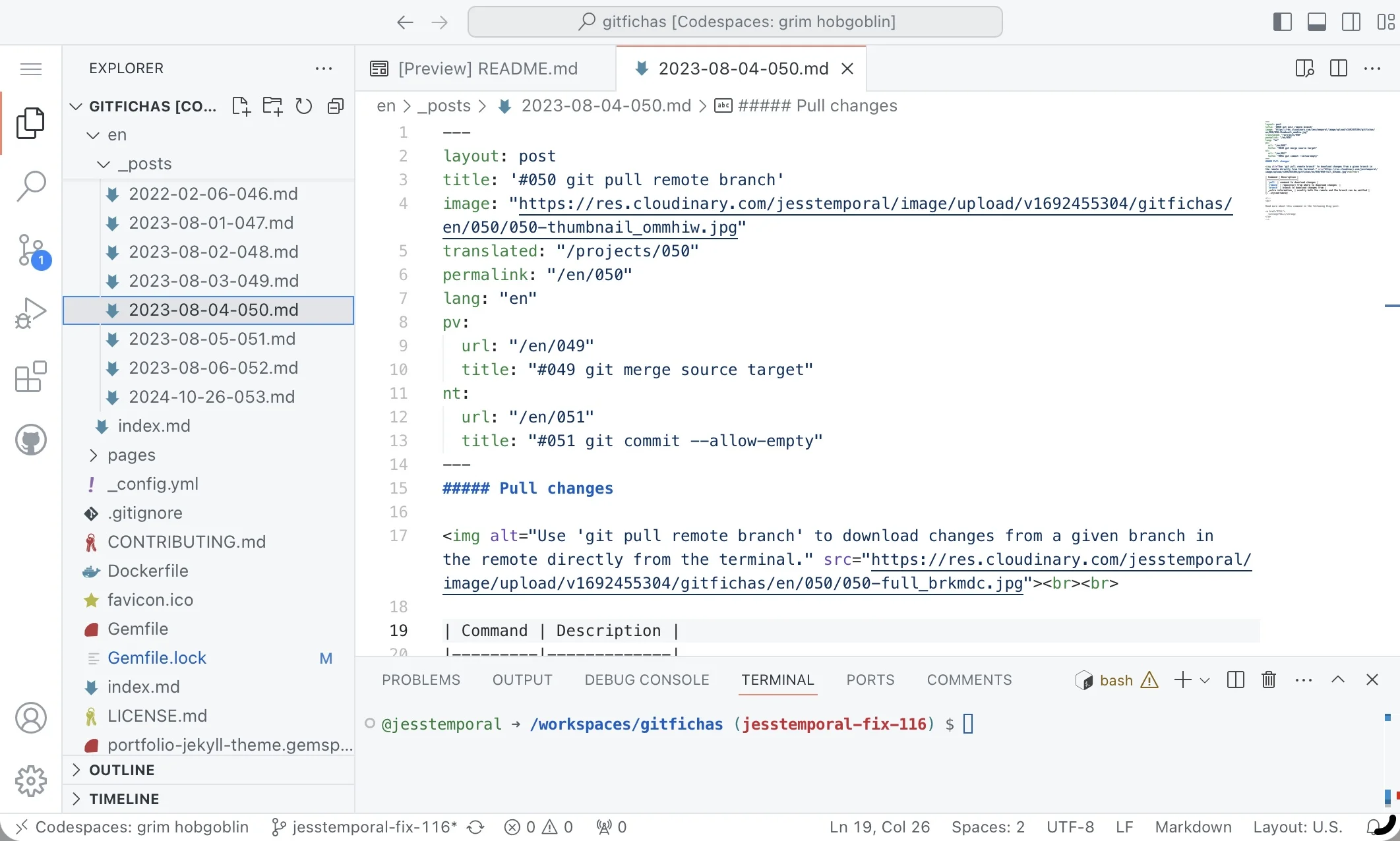Screen dimensions: 1400x841
Task: Kill the active terminal with the trash icon
Action: (x=1268, y=680)
